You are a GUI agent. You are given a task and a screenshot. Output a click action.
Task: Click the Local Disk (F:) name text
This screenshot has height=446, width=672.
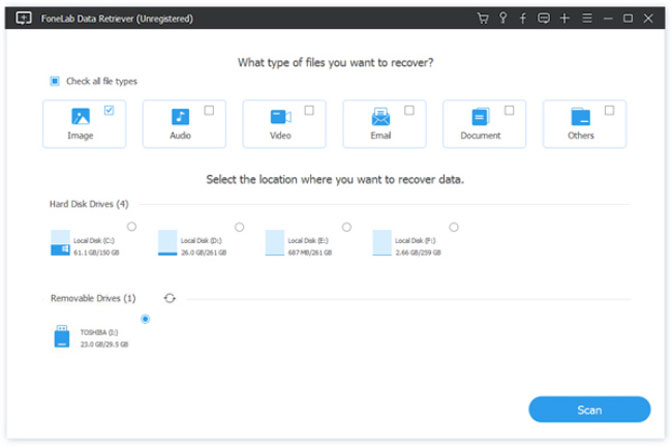415,241
